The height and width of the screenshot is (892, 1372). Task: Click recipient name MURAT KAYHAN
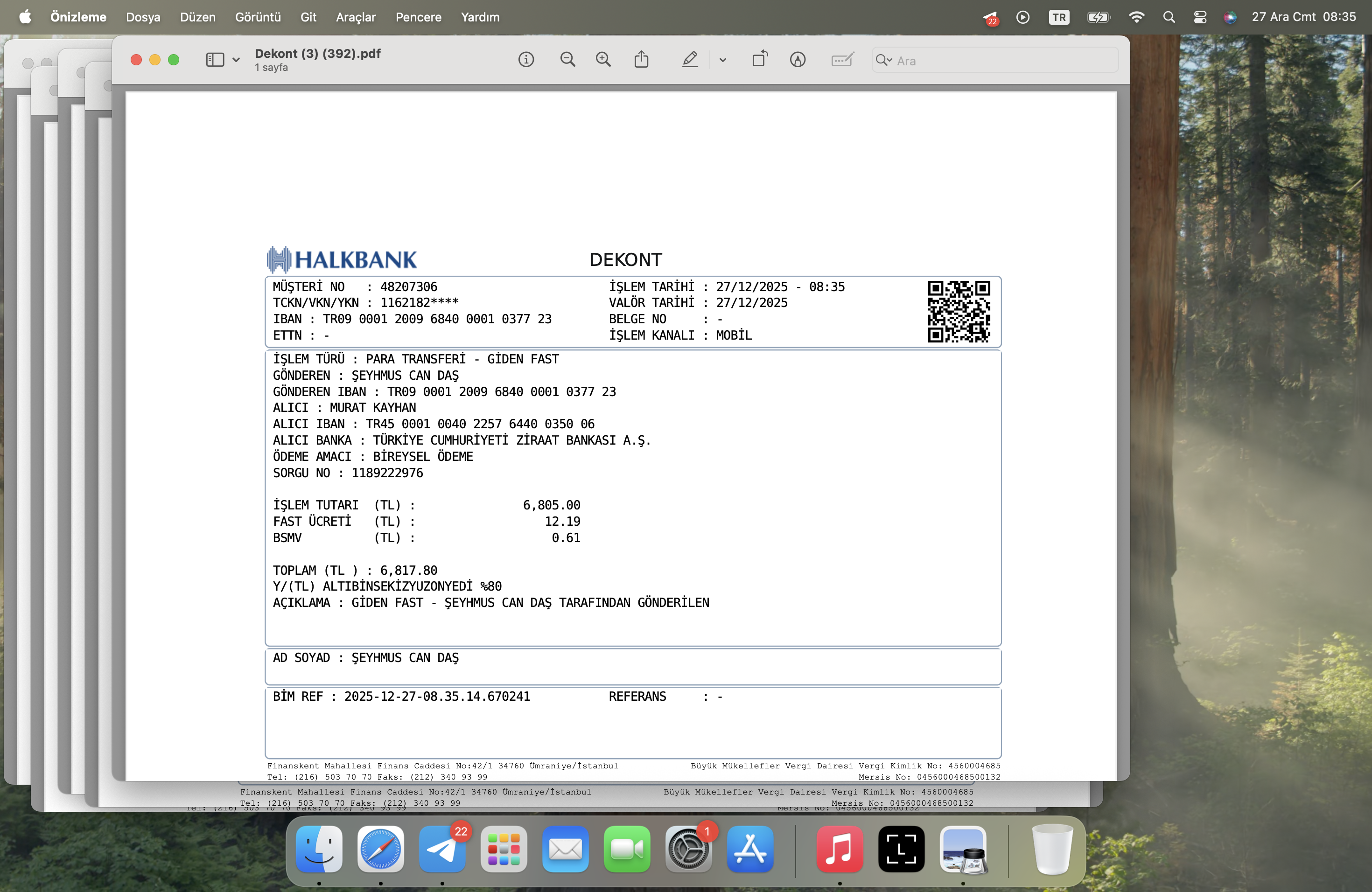(372, 408)
